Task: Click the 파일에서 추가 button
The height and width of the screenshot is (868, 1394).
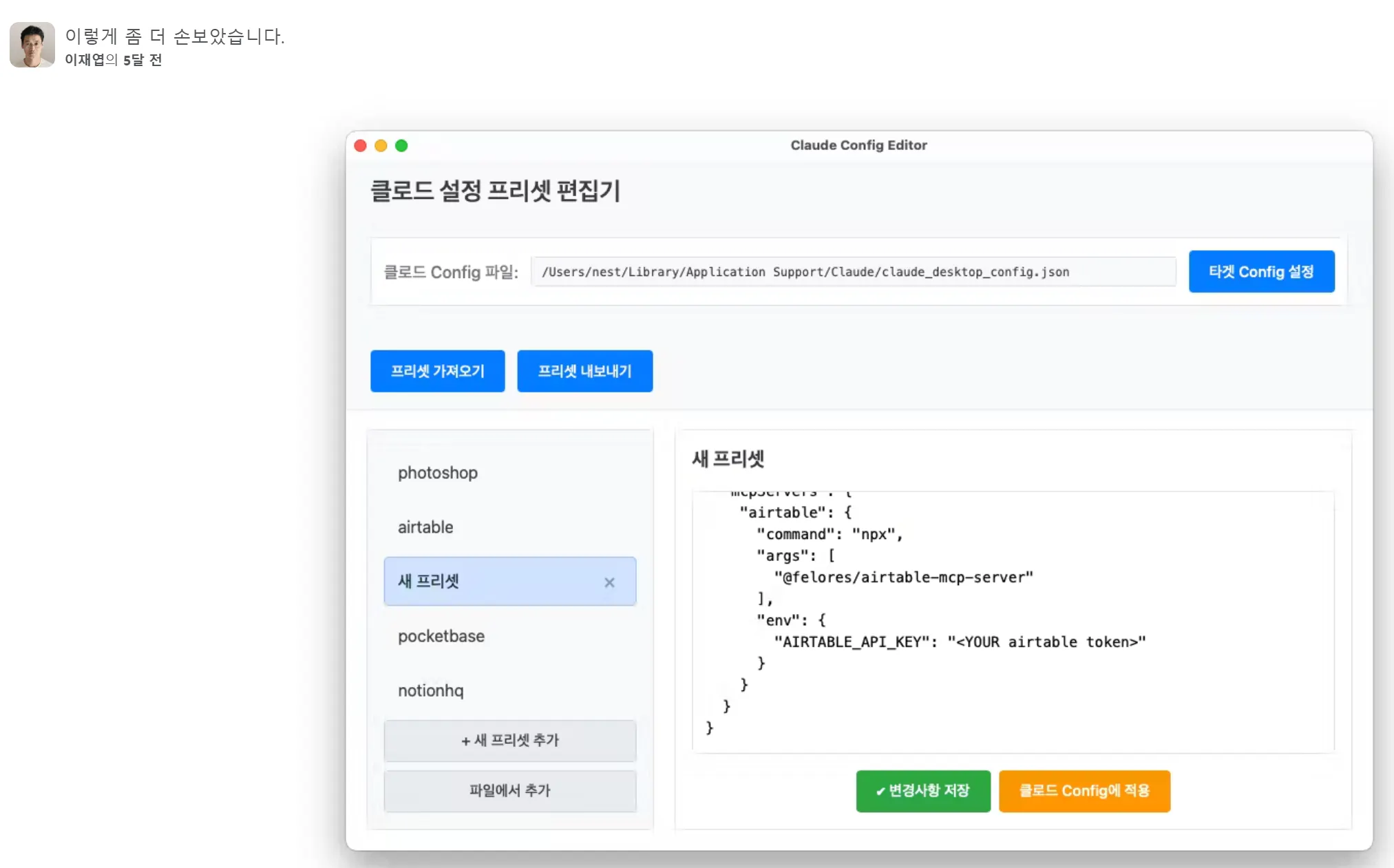Action: 509,791
